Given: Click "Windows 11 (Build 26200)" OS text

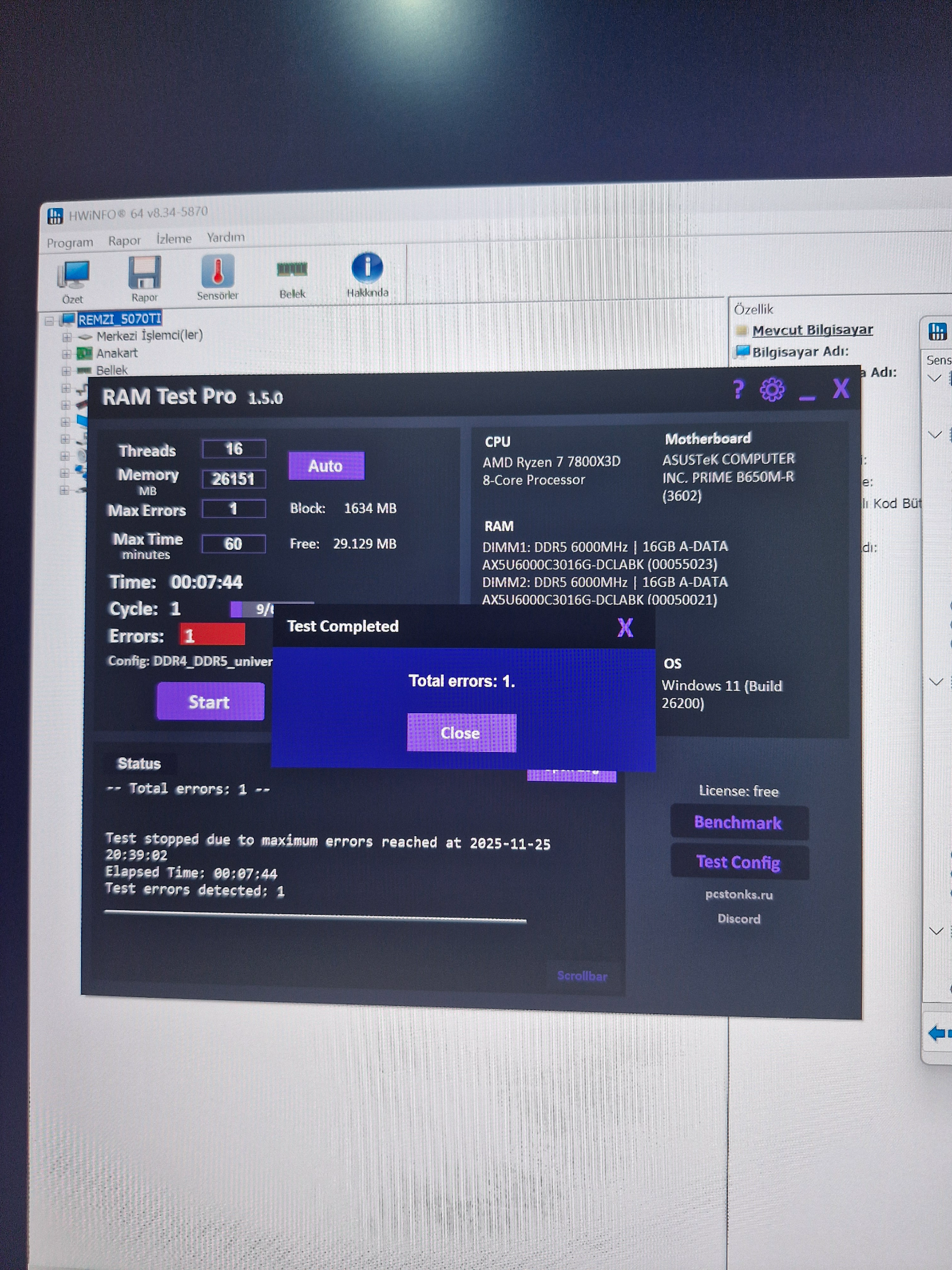Looking at the screenshot, I should coord(722,694).
